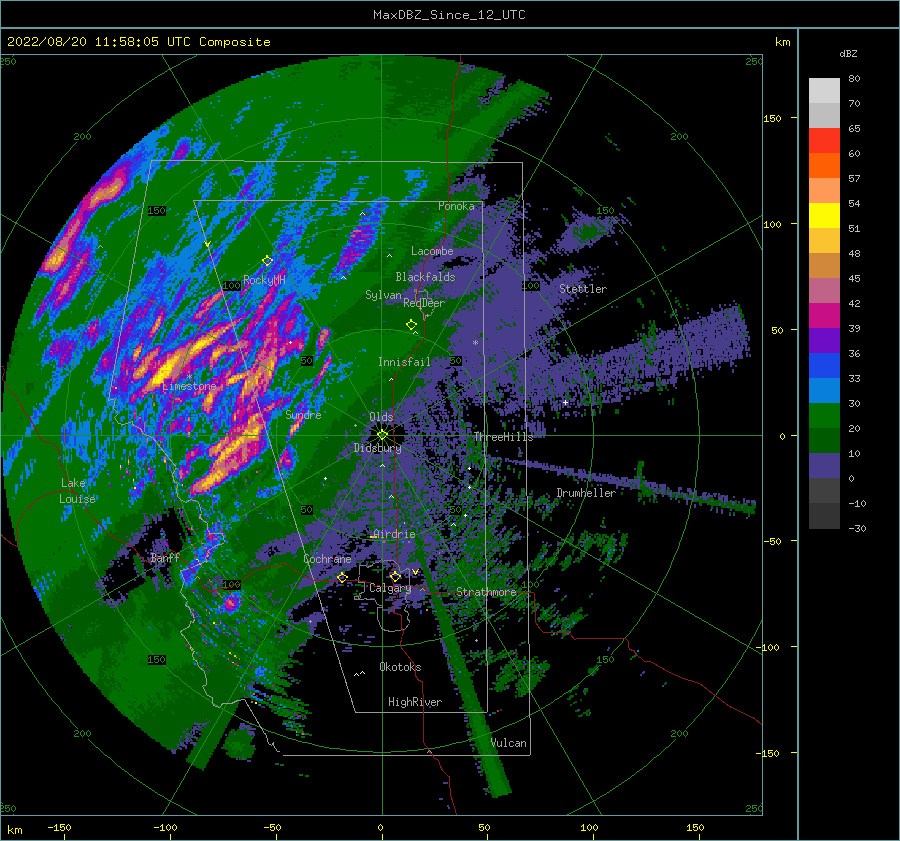Select the white 70-80 dBZ legend swatch
Screen dimensions: 900x841
point(824,91)
